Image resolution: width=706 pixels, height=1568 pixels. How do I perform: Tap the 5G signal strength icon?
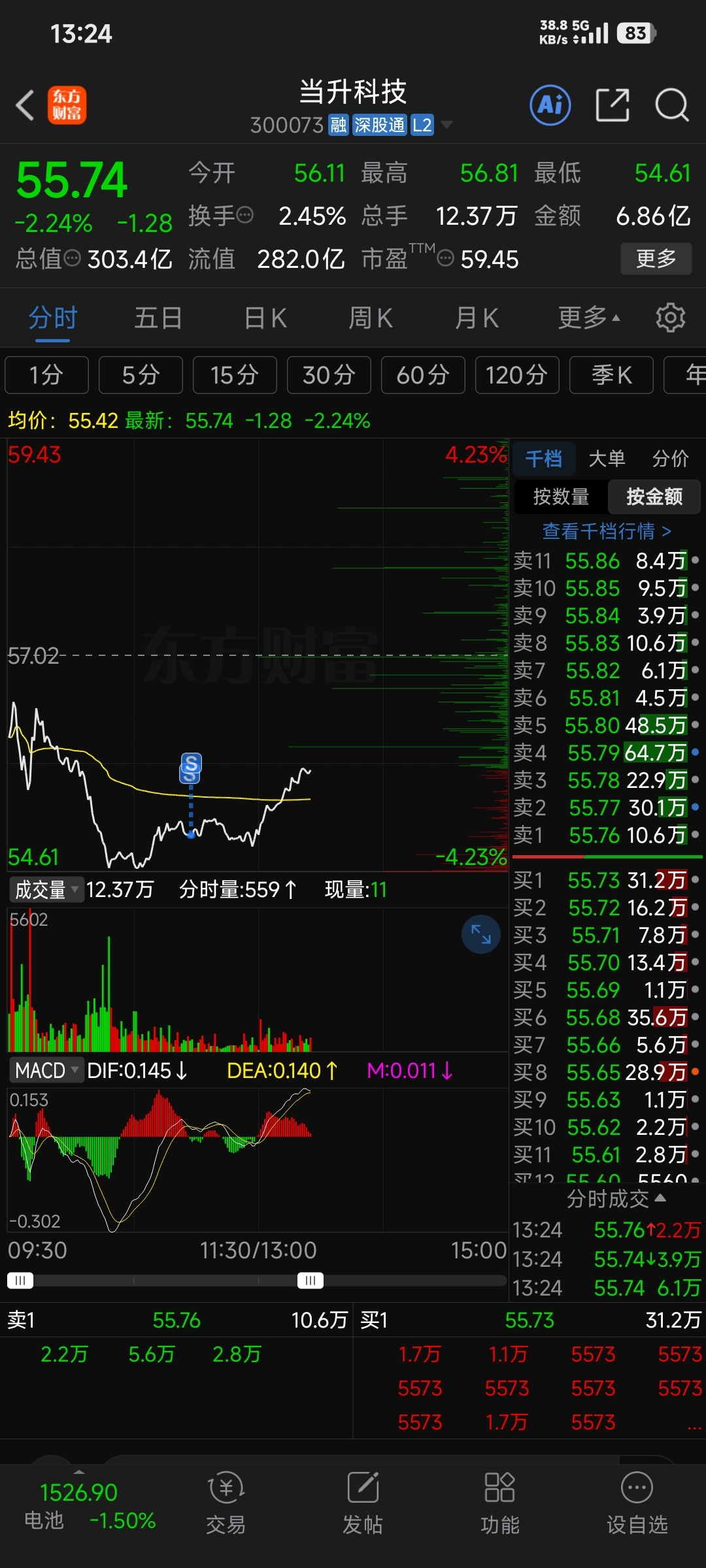[590, 33]
